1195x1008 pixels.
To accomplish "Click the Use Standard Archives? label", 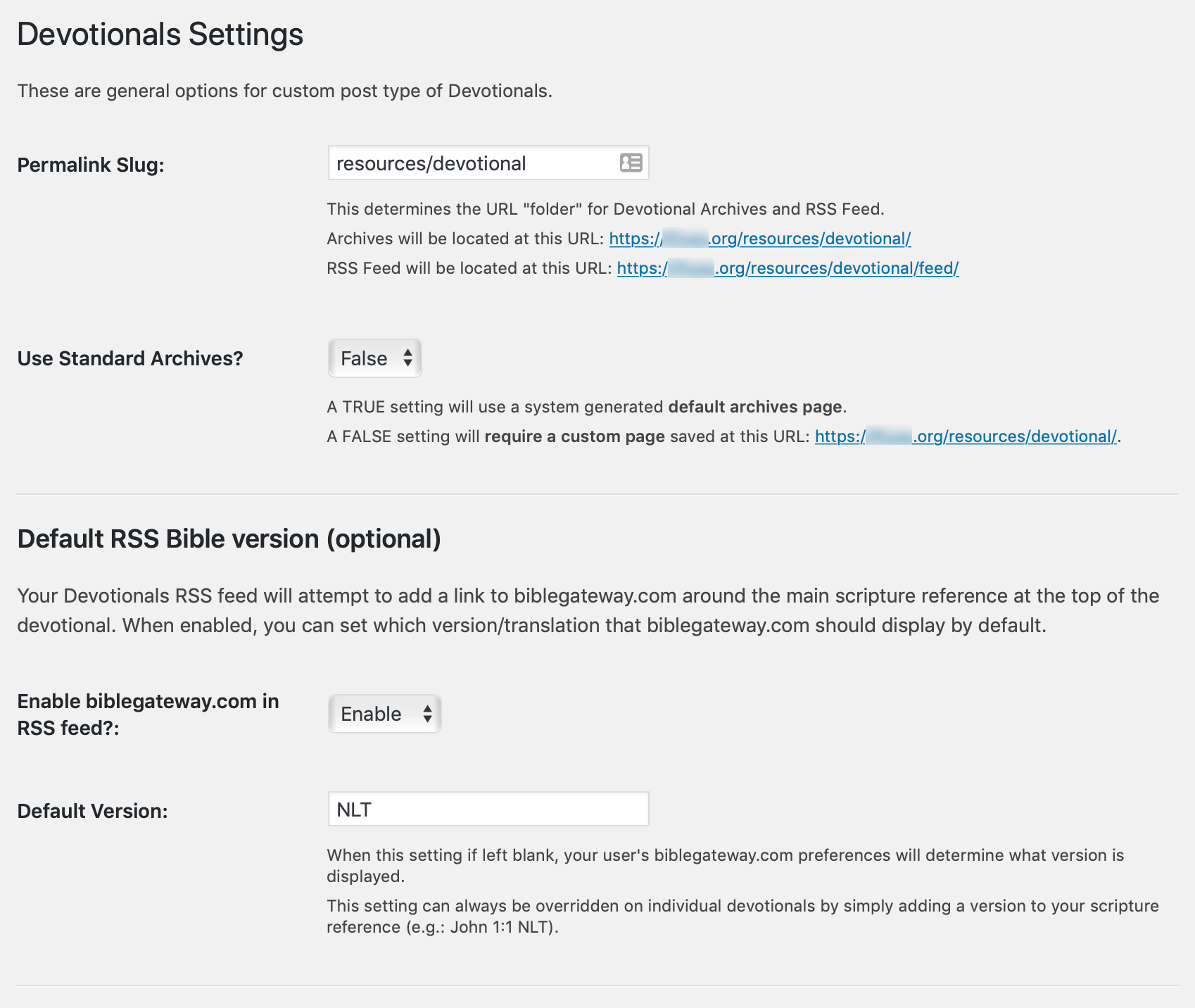I will point(130,358).
